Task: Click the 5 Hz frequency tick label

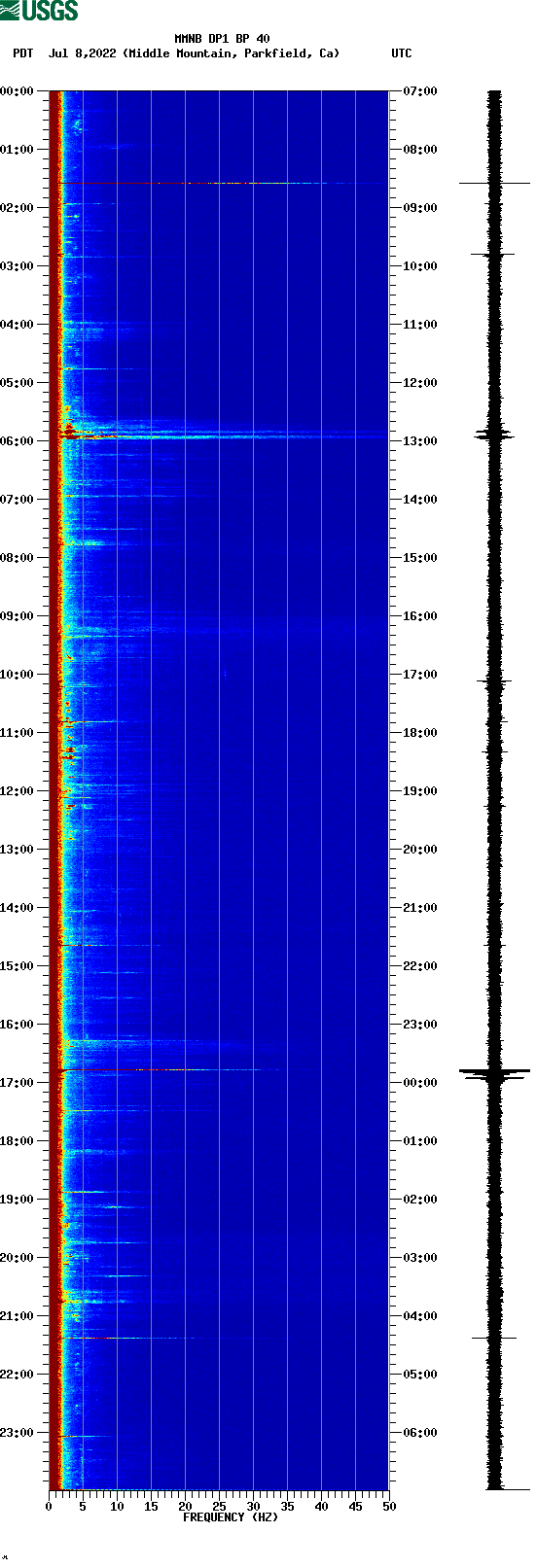Action: [x=83, y=1507]
